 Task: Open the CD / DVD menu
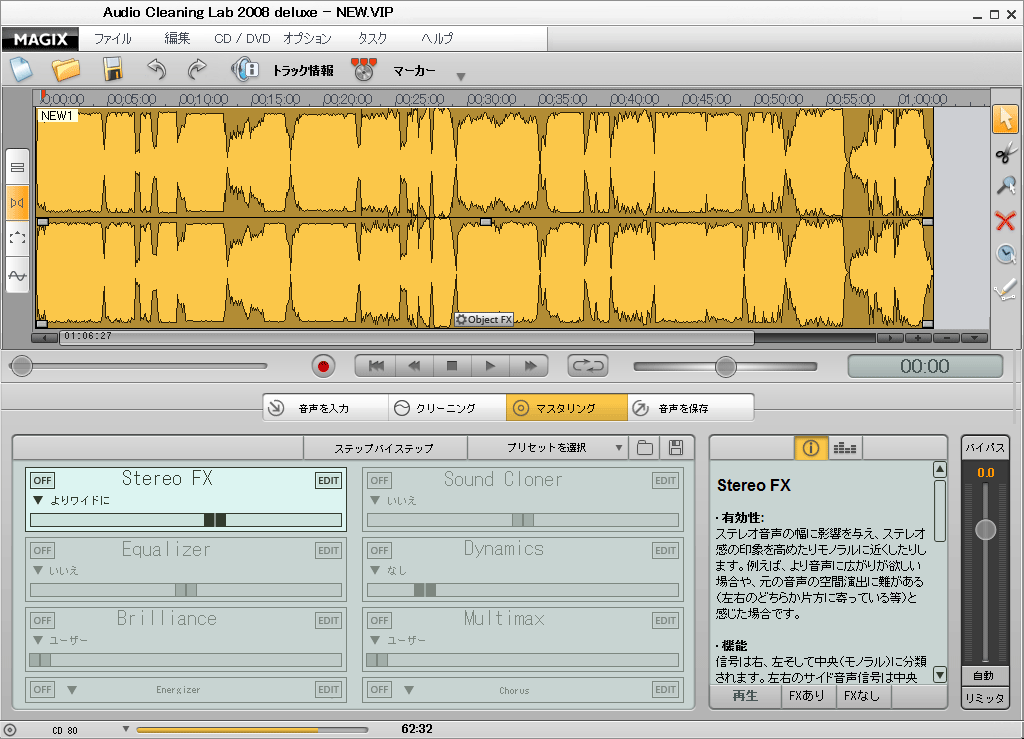pos(242,39)
